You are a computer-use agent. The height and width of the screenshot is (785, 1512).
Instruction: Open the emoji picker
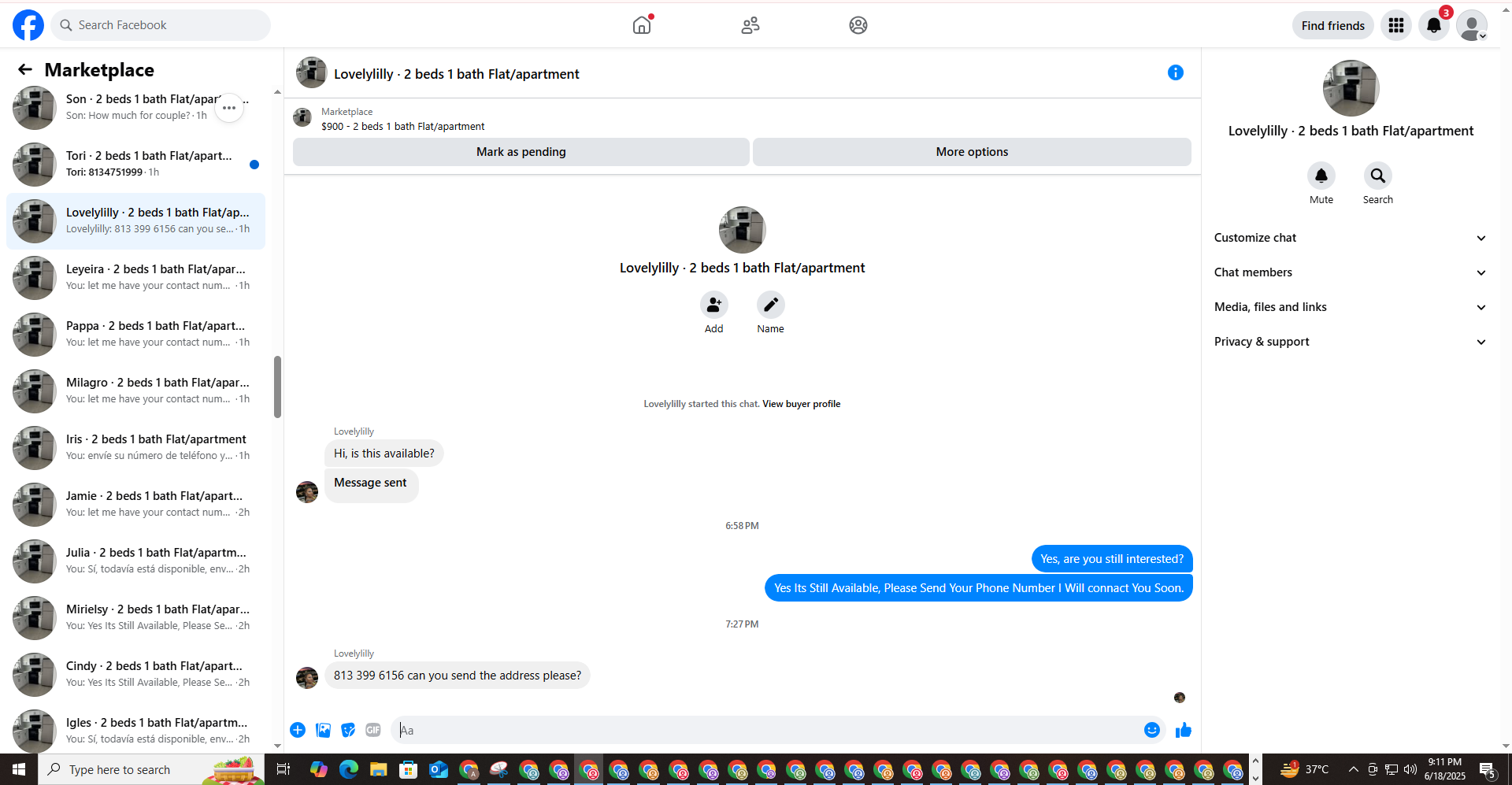(x=1152, y=730)
